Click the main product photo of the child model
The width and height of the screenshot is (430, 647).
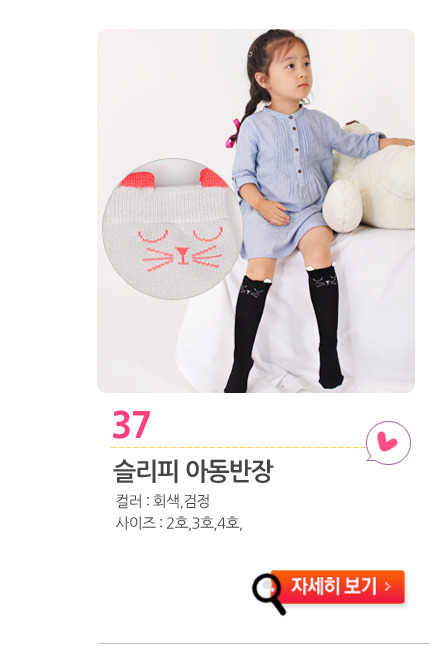pyautogui.click(x=256, y=211)
